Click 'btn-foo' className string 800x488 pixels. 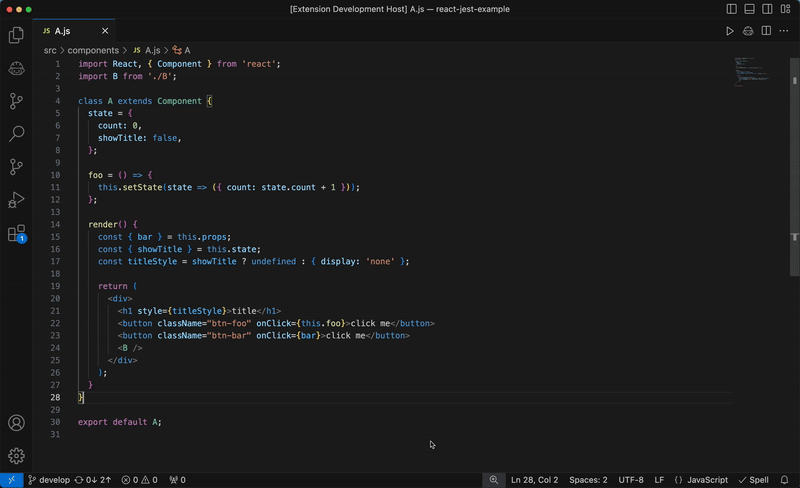[x=229, y=323]
